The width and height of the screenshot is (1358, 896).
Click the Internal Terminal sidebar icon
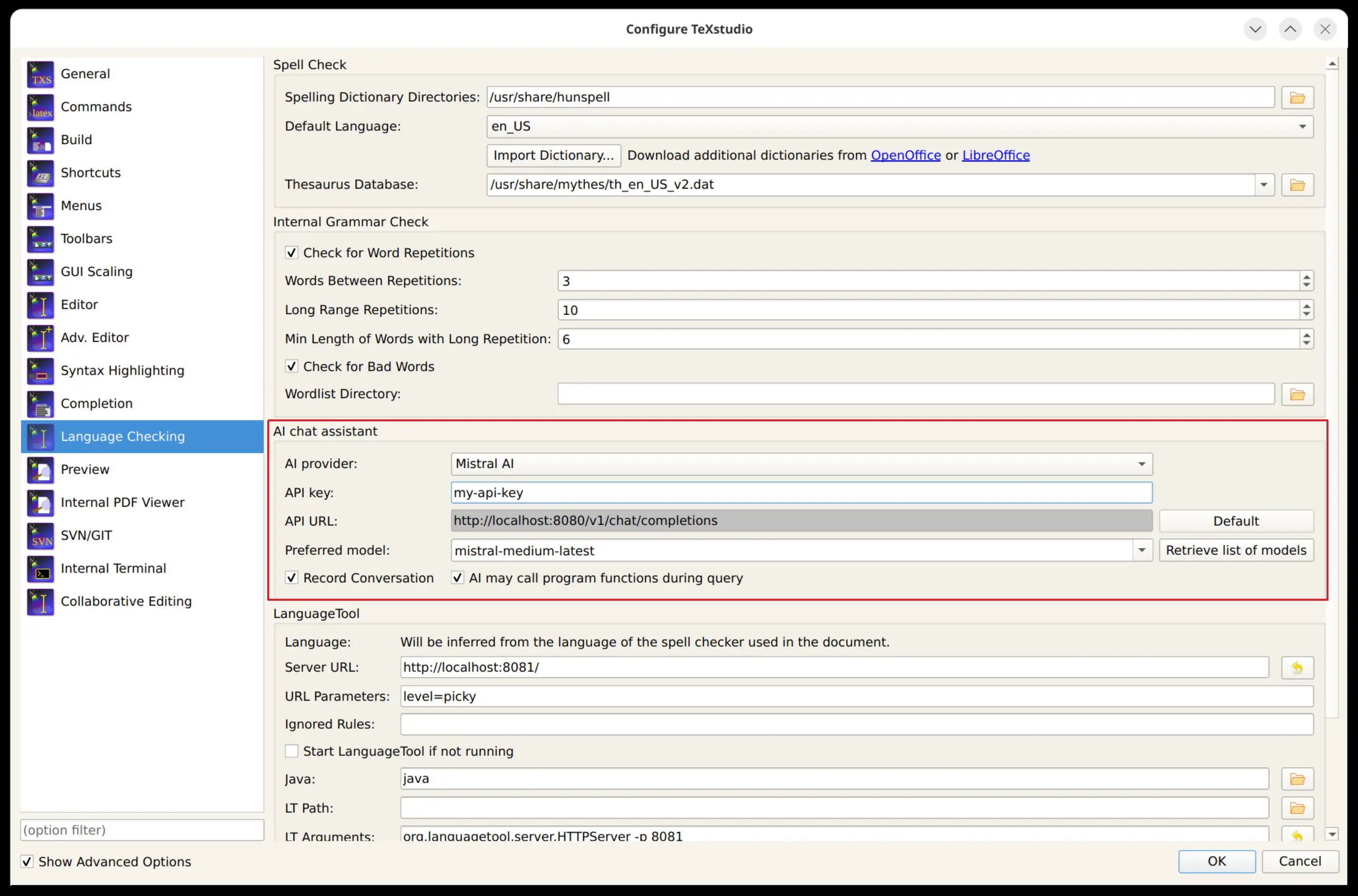[40, 569]
